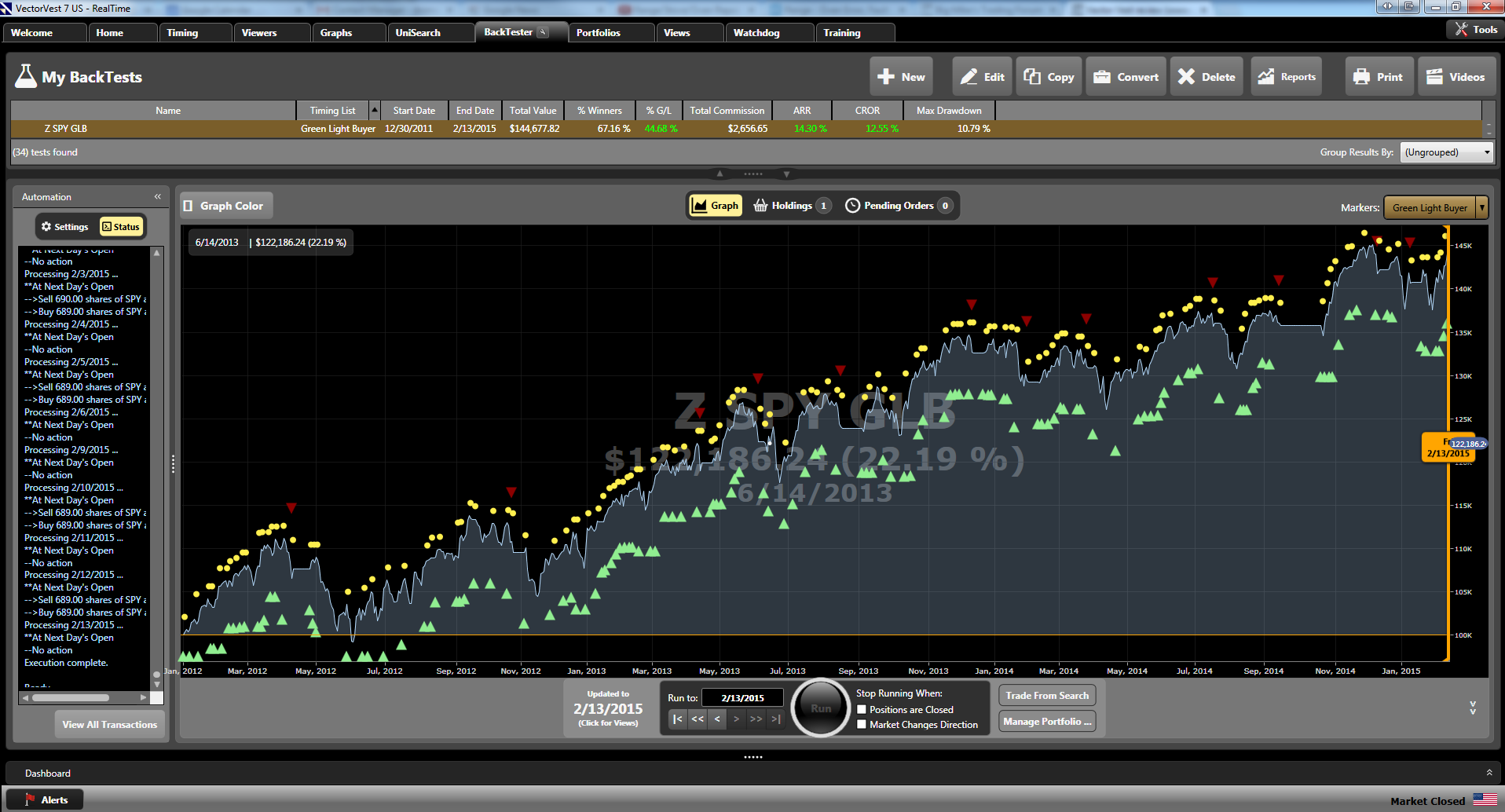Screen dimensions: 1505x812
Task: Click the chart icon on Reports
Action: pyautogui.click(x=1266, y=76)
